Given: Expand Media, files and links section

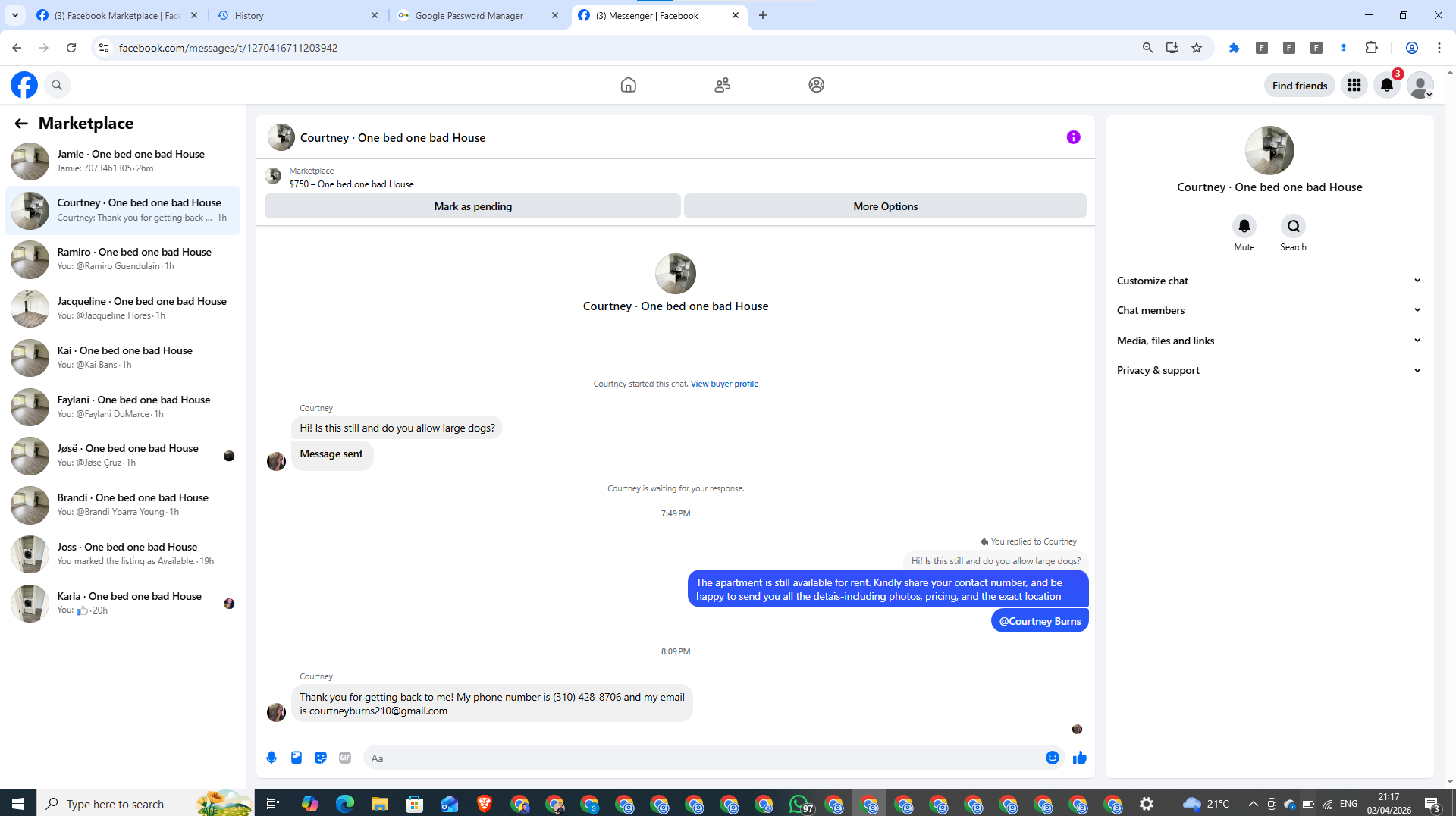Looking at the screenshot, I should click(x=1269, y=341).
